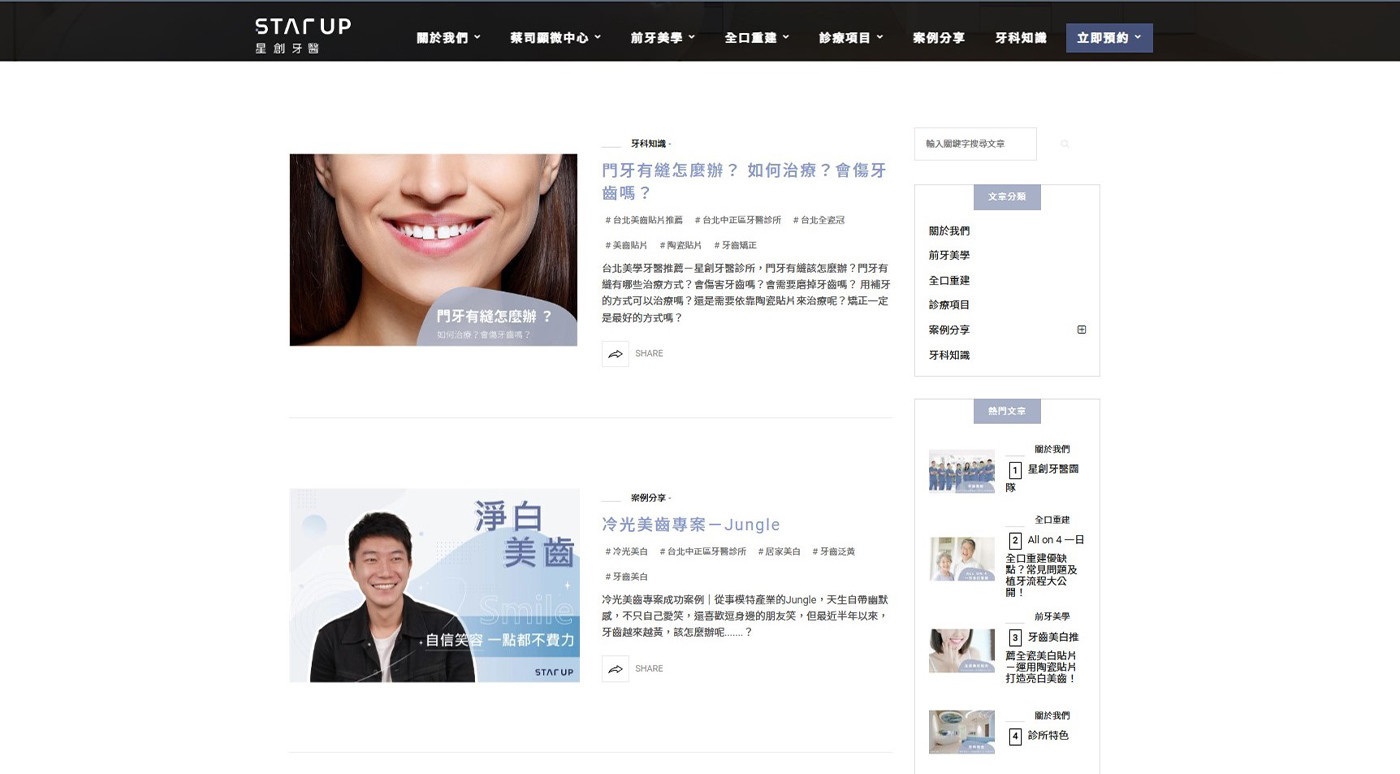
Task: Click the STAR UP 星創牙醫 logo
Action: 303,35
